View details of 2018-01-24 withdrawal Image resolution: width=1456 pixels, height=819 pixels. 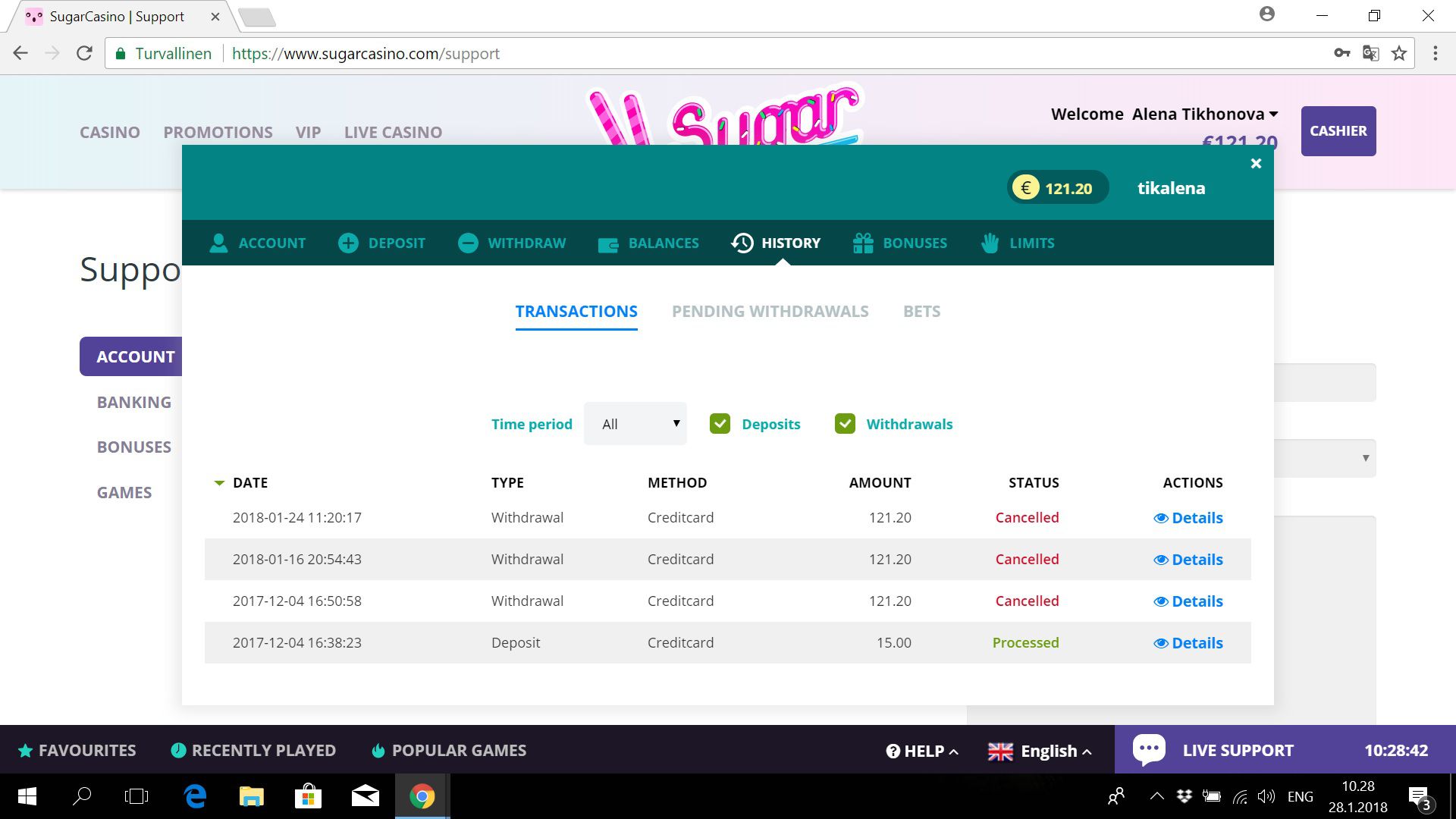(x=1188, y=518)
